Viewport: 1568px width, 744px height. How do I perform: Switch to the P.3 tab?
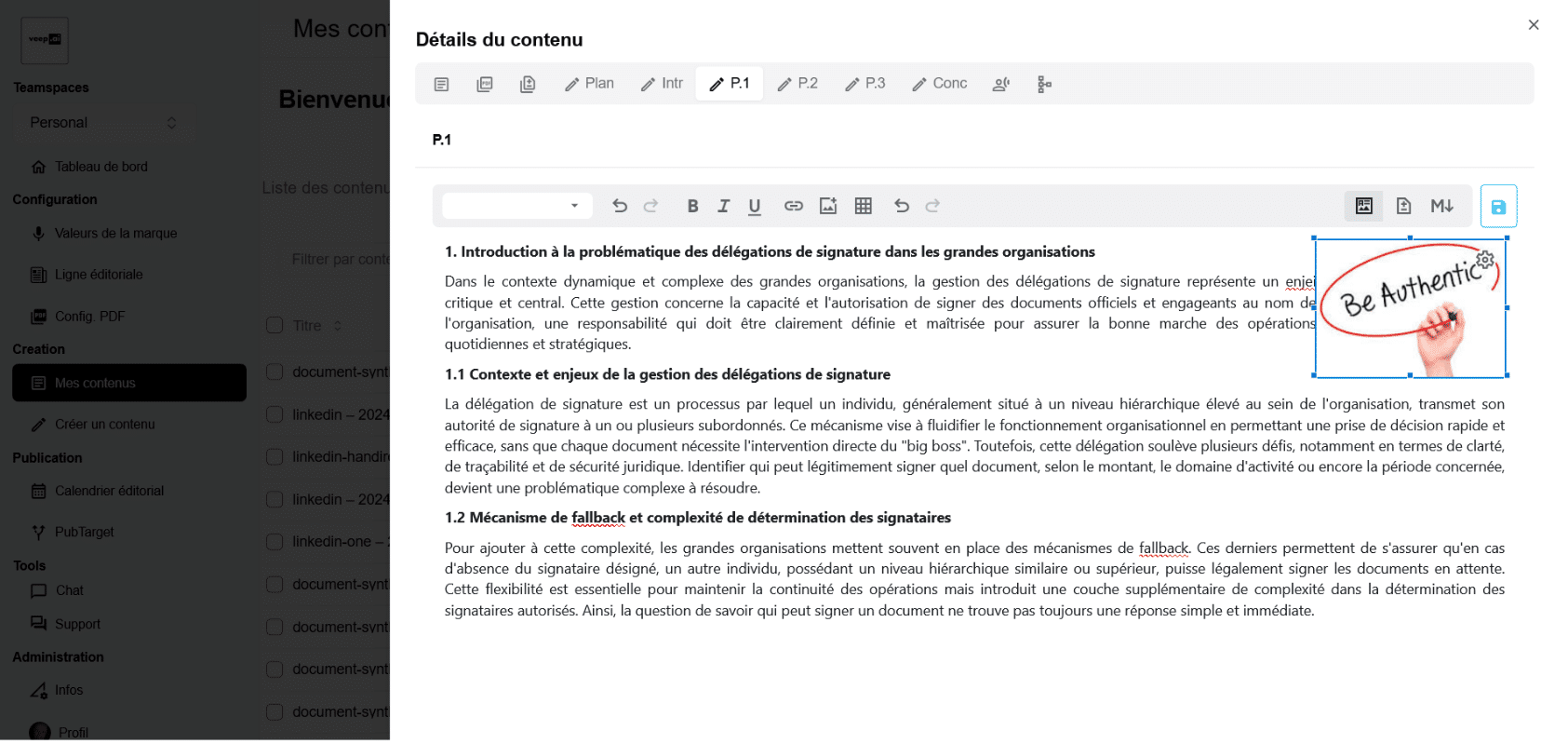(x=865, y=84)
